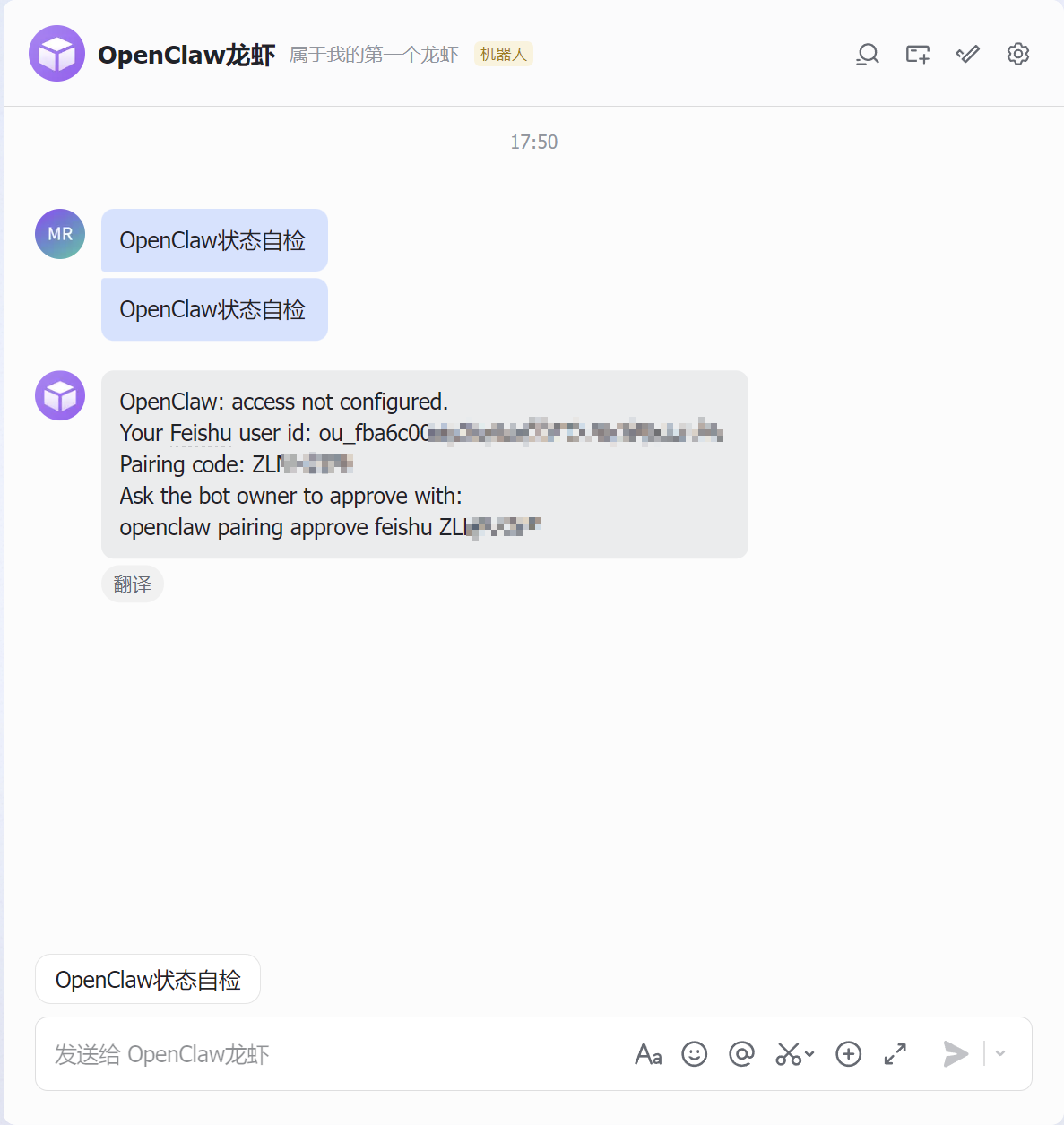The width and height of the screenshot is (1064, 1125).
Task: Open the plus add-attachment icon
Action: (848, 1054)
